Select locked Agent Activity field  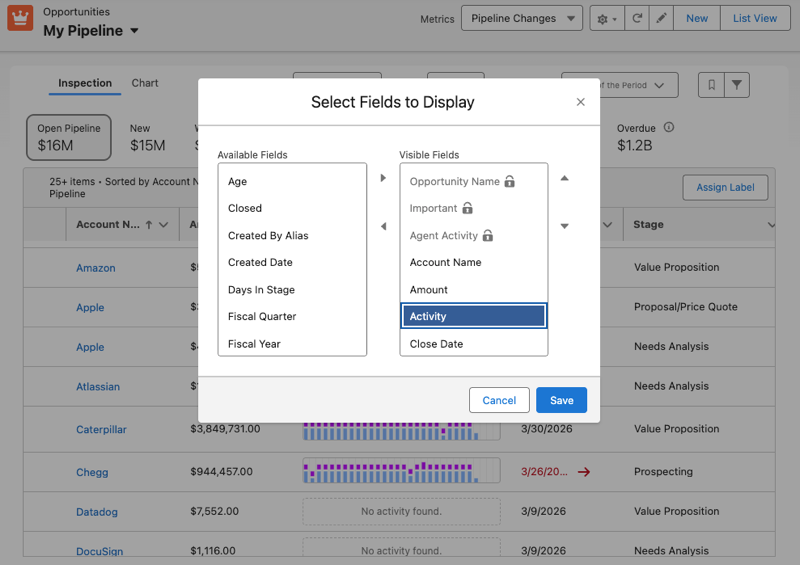[x=473, y=236]
